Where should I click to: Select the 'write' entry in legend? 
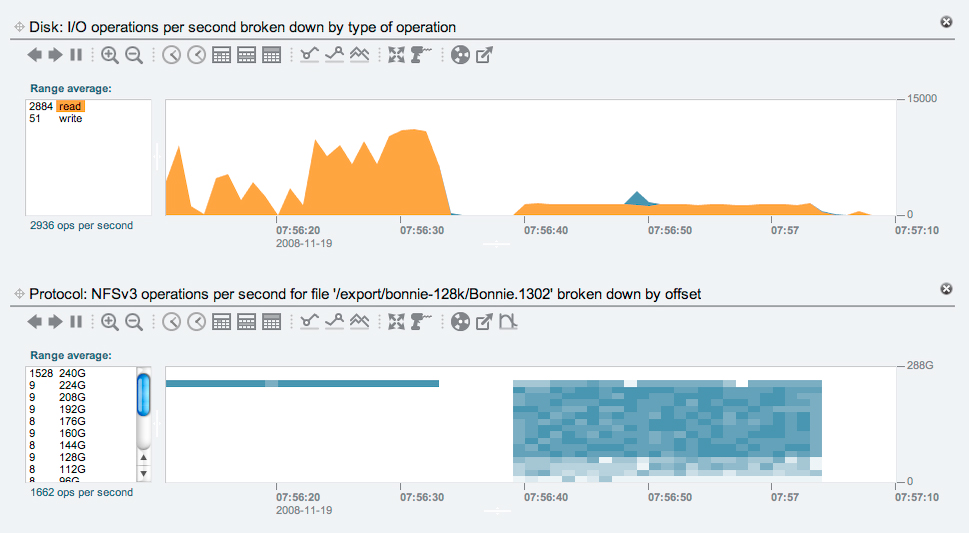[x=70, y=119]
